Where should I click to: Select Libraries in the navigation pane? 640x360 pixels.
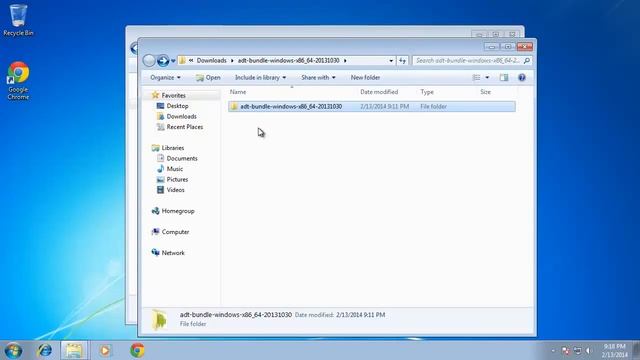[173, 148]
